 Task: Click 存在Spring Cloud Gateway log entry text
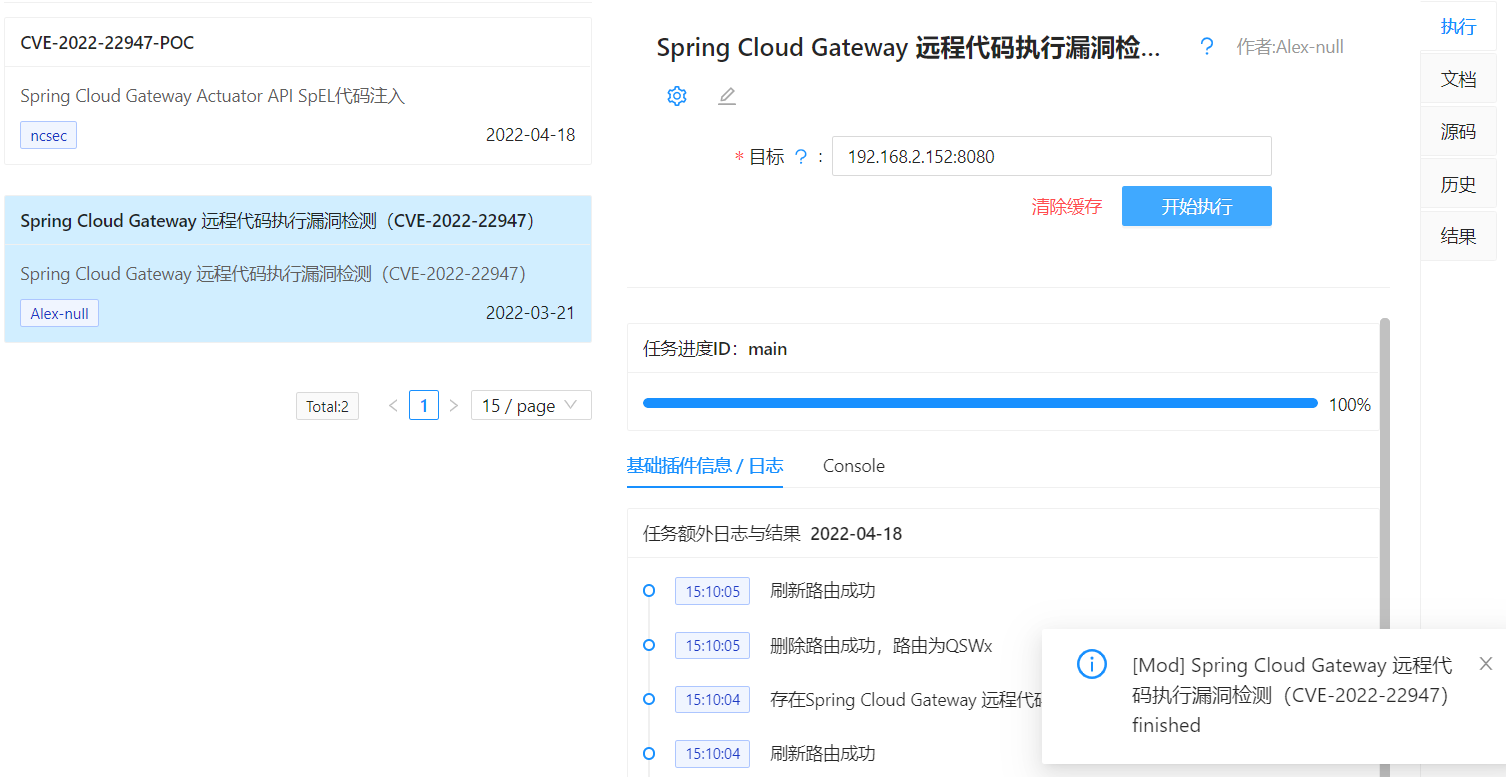(906, 699)
